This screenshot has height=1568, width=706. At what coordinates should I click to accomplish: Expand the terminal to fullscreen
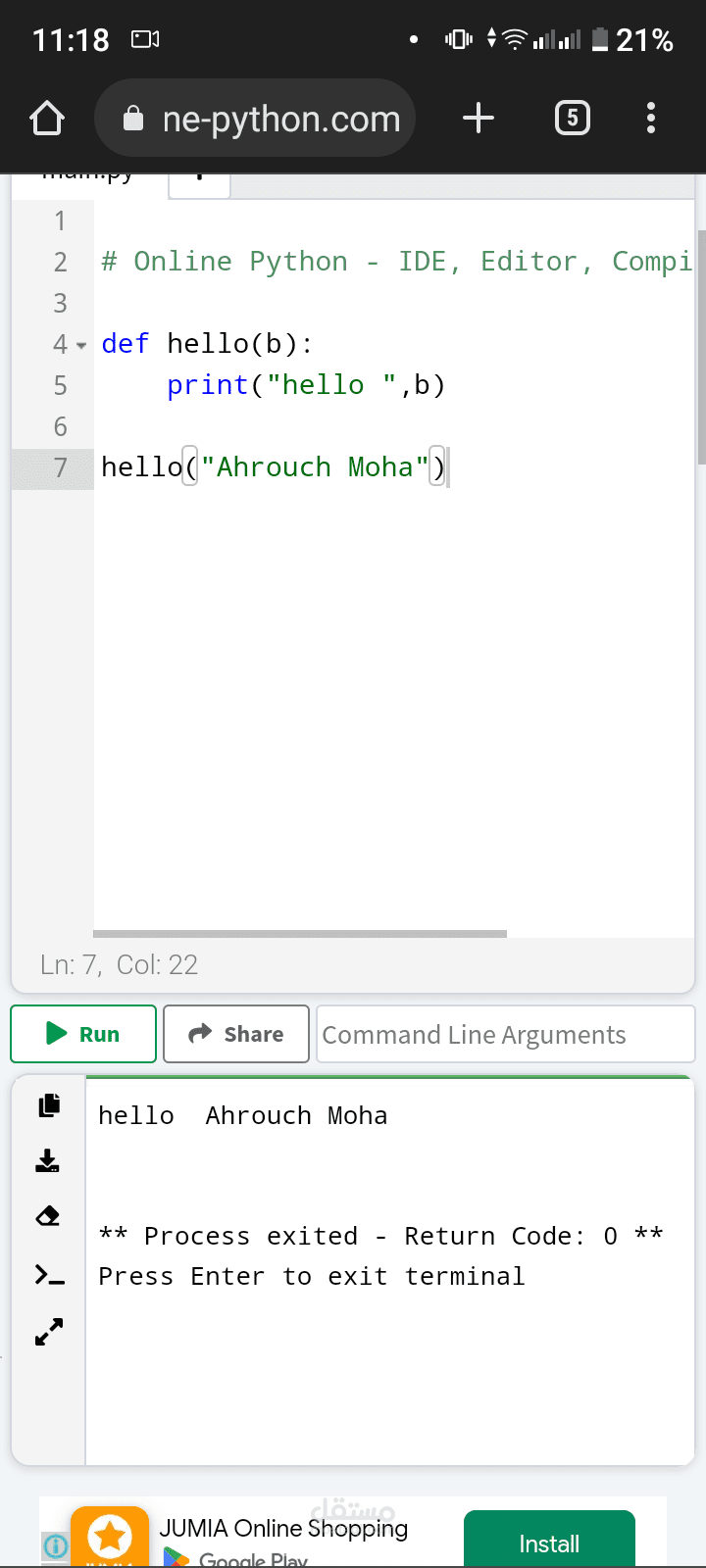coord(49,1332)
